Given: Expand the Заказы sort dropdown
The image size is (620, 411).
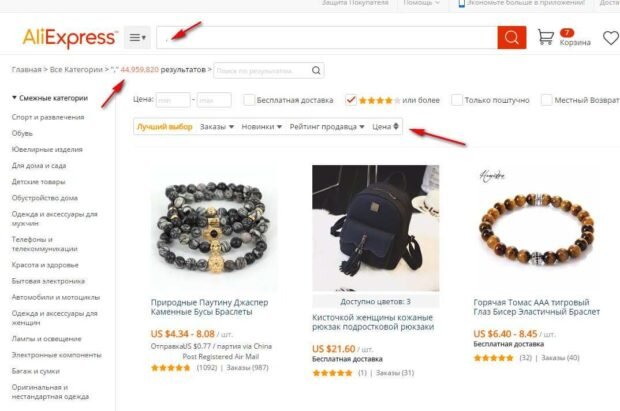Looking at the screenshot, I should (x=217, y=127).
